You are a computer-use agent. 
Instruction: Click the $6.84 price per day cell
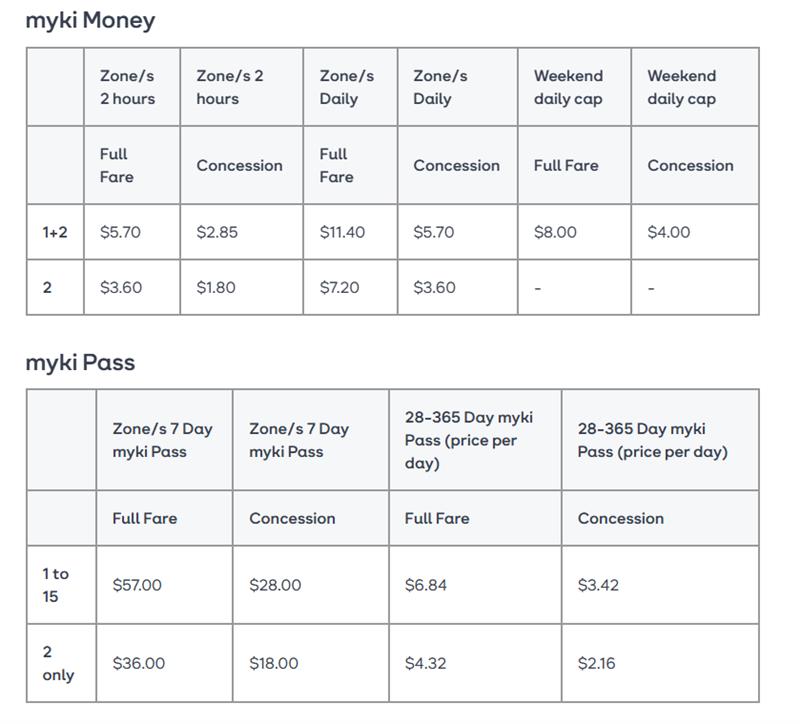click(426, 585)
